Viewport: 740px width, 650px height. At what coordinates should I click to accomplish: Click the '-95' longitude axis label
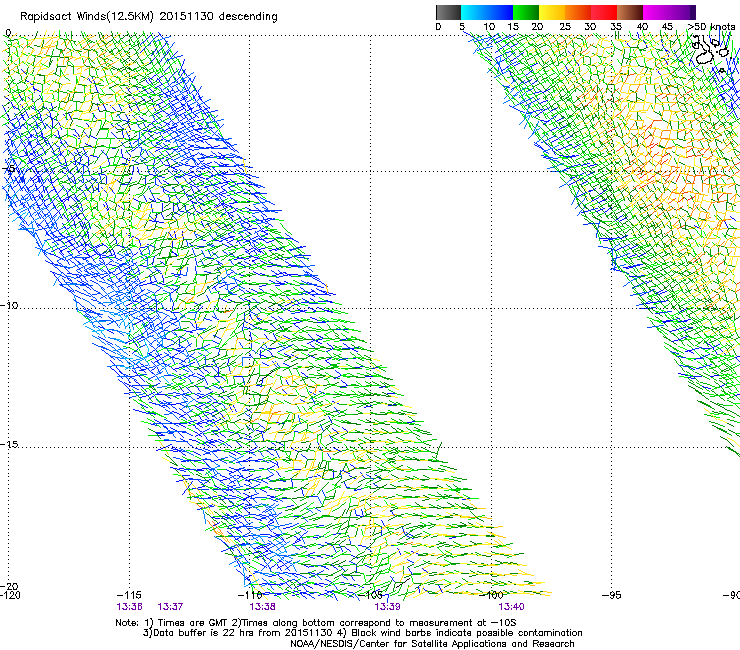pyautogui.click(x=612, y=595)
